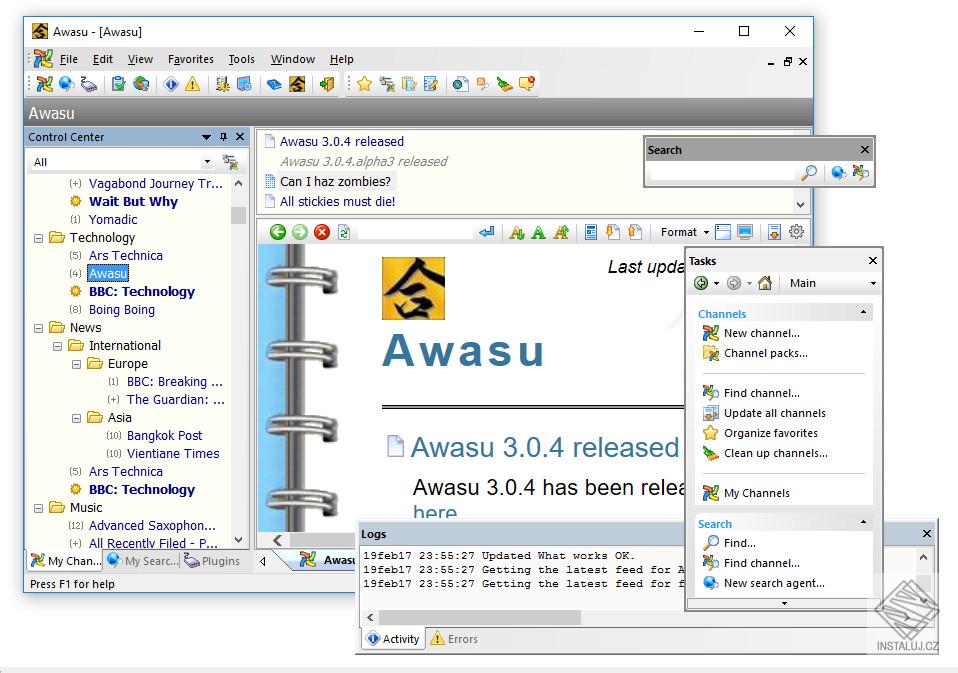The width and height of the screenshot is (958, 673).
Task: Switch to the My Searc... tab
Action: point(142,561)
